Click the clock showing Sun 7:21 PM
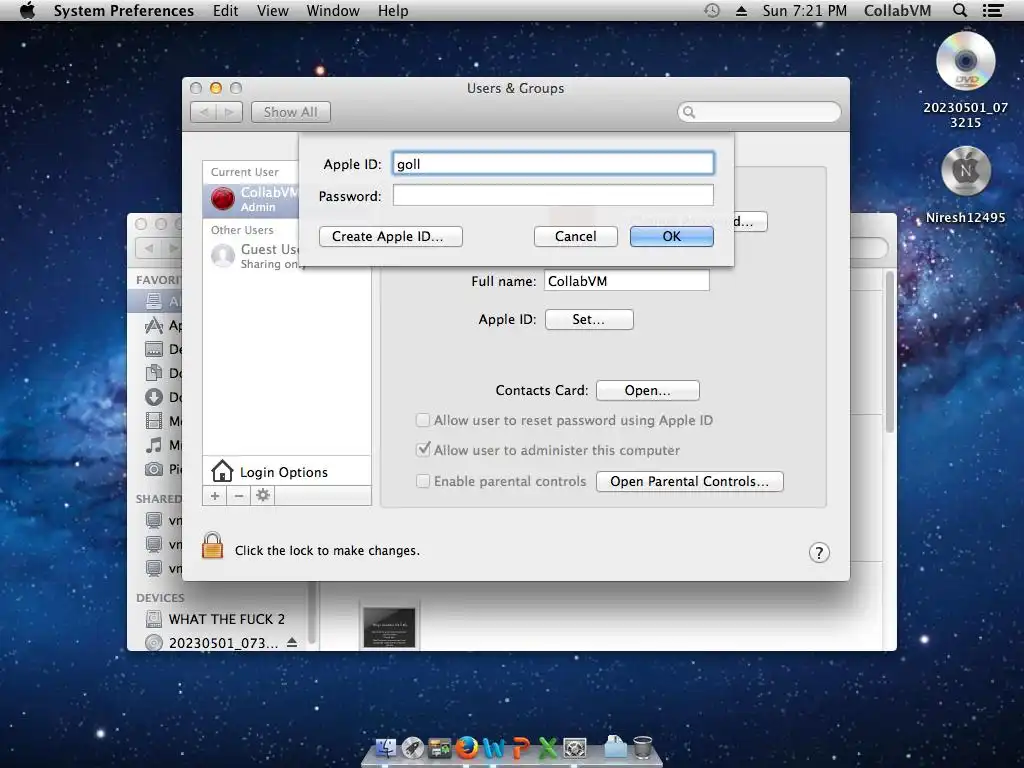Viewport: 1024px width, 768px height. click(805, 10)
